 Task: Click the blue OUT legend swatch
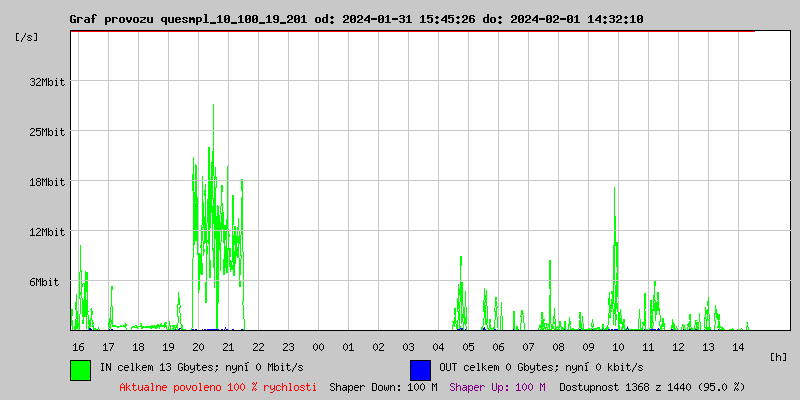420,369
